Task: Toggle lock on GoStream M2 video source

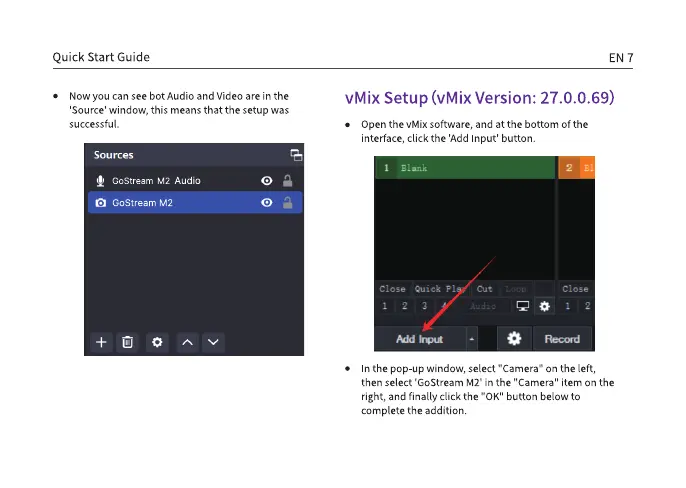Action: (289, 202)
